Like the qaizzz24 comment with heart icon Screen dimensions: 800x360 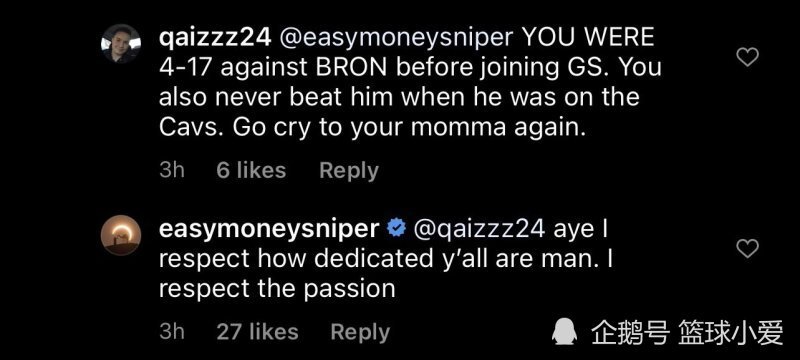point(748,58)
